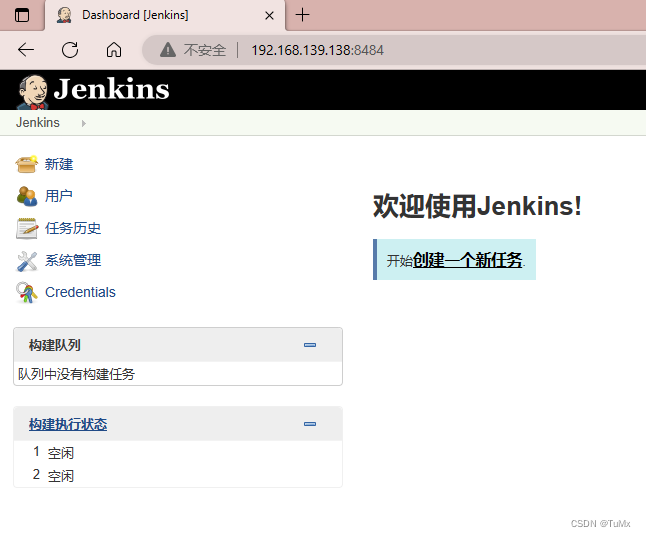Click the 欢迎使用Jenkins! heading
The height and width of the screenshot is (537, 646).
(x=477, y=206)
